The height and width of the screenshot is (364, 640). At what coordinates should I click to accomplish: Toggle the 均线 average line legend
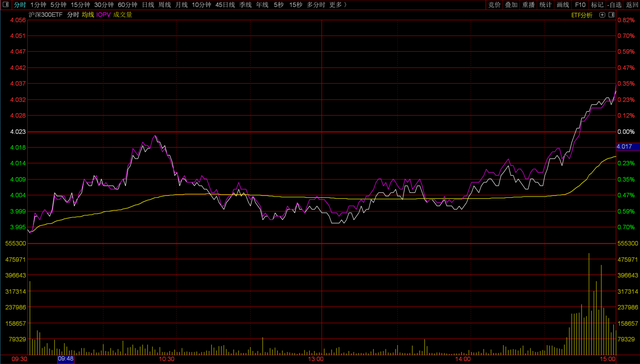point(88,15)
